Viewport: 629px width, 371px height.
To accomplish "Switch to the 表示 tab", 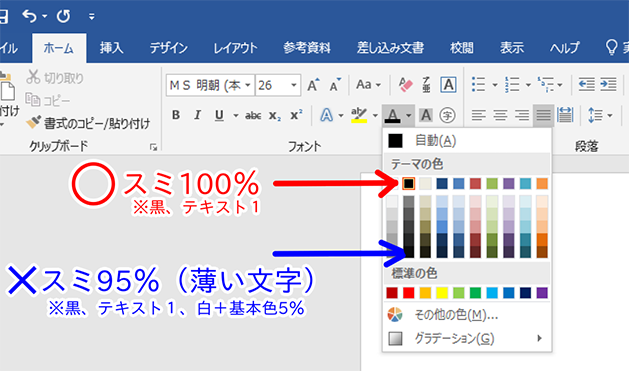I will click(512, 48).
